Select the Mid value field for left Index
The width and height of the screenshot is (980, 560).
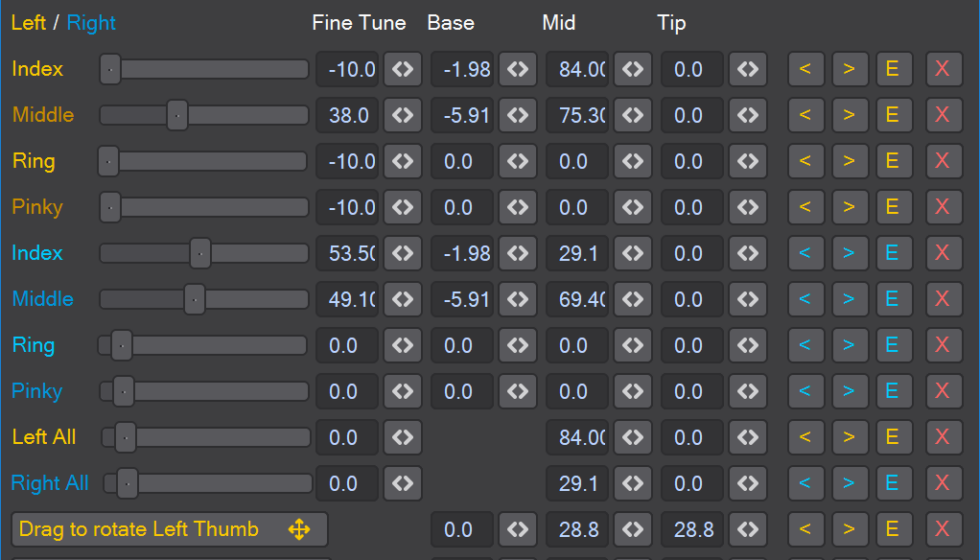click(577, 69)
